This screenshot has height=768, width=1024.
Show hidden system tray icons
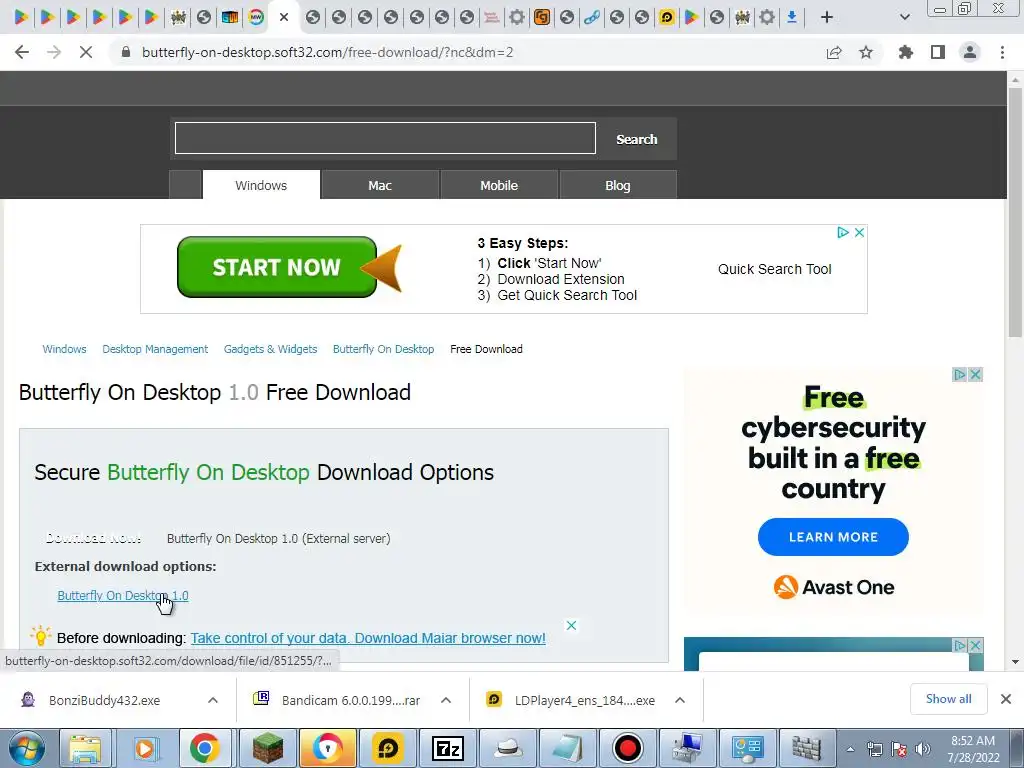tap(850, 749)
